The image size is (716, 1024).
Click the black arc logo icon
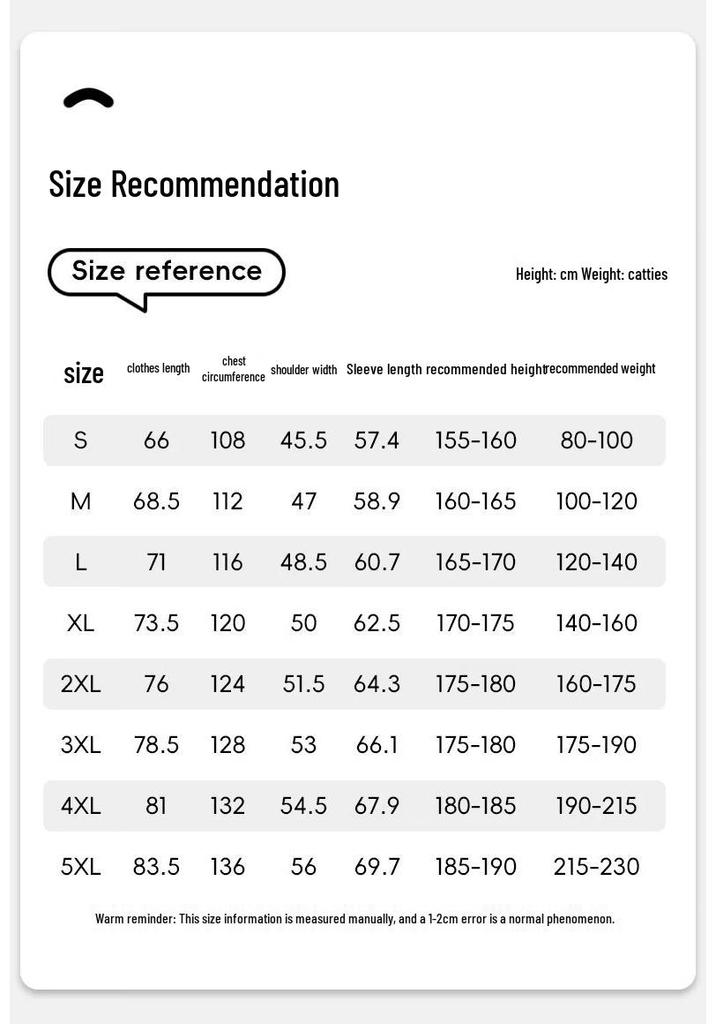tap(88, 98)
